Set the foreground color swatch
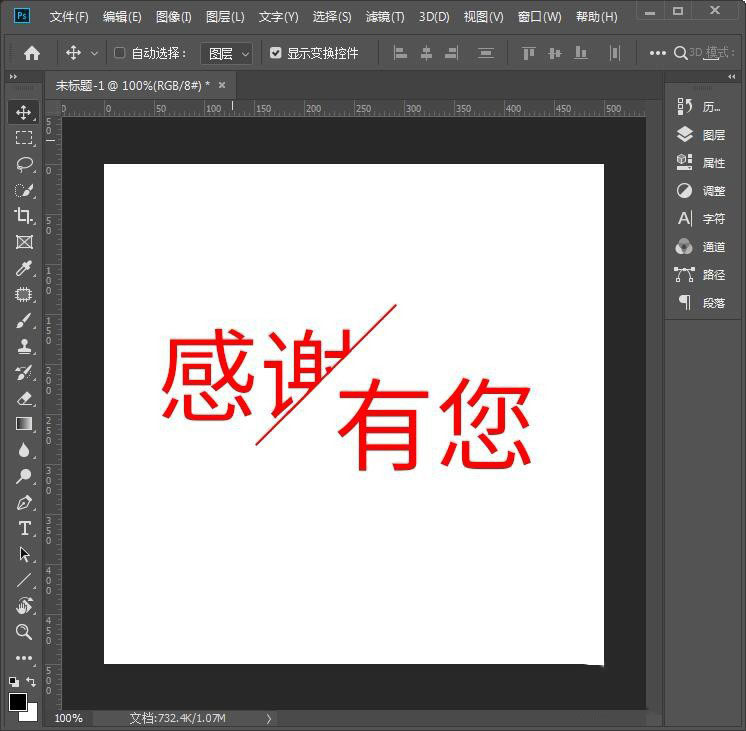 (18, 702)
